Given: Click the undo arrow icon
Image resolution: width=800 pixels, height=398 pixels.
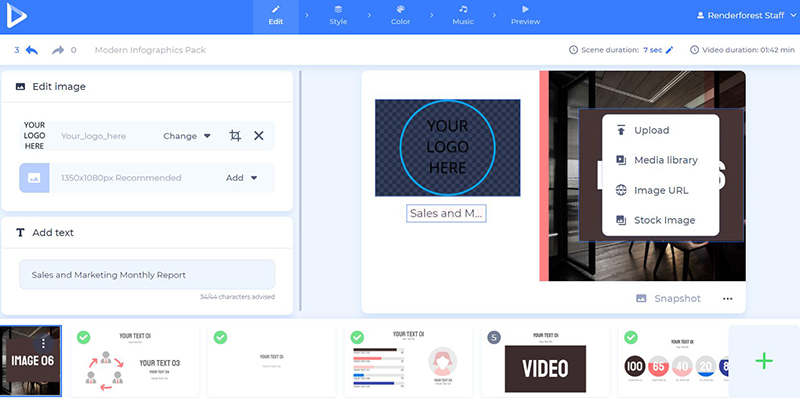Looking at the screenshot, I should [x=32, y=50].
